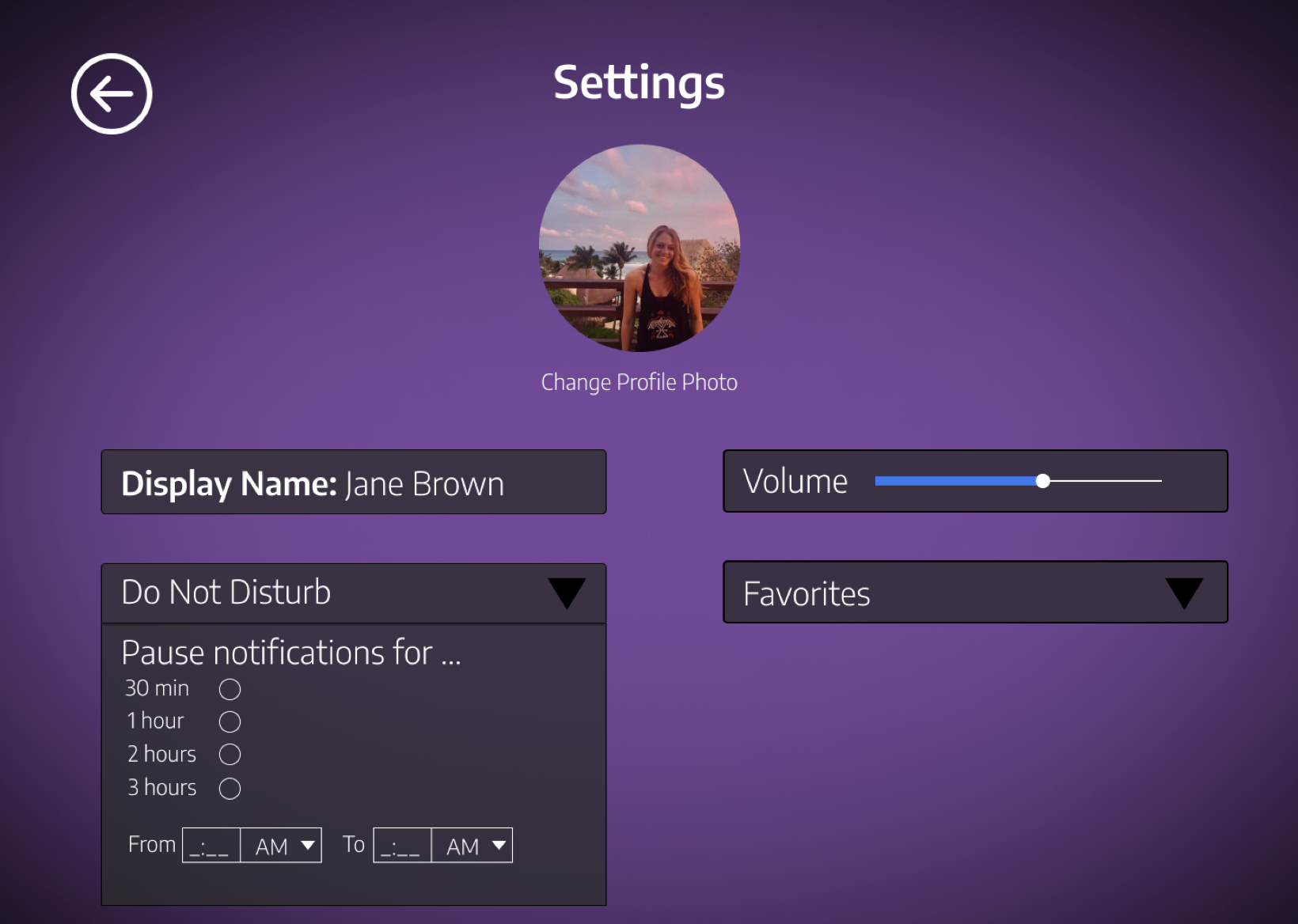The width and height of the screenshot is (1298, 924).
Task: Open Change Profile Photo link
Action: coord(640,382)
